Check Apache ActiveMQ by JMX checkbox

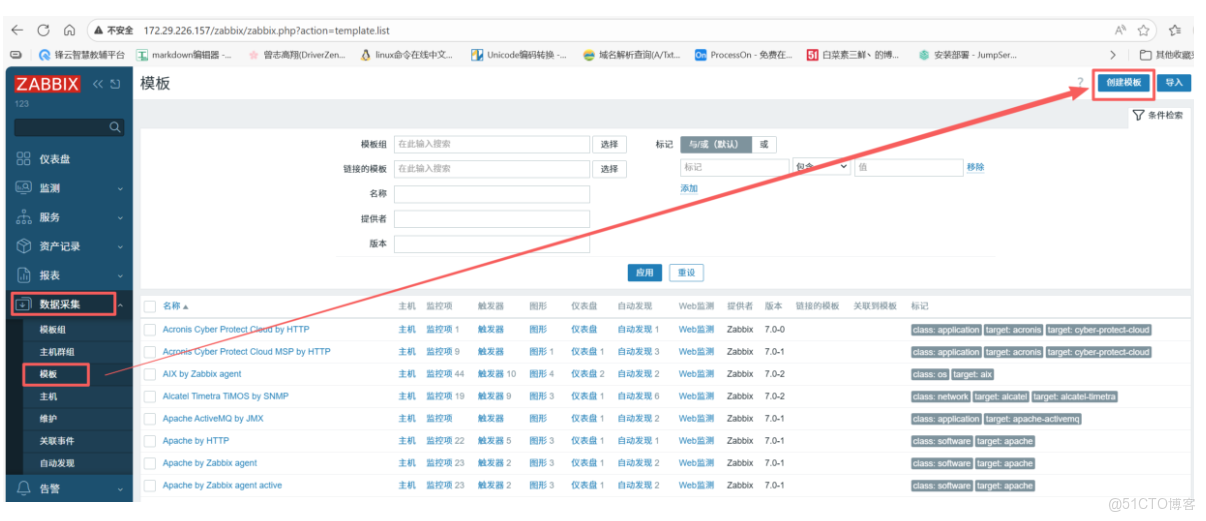150,419
